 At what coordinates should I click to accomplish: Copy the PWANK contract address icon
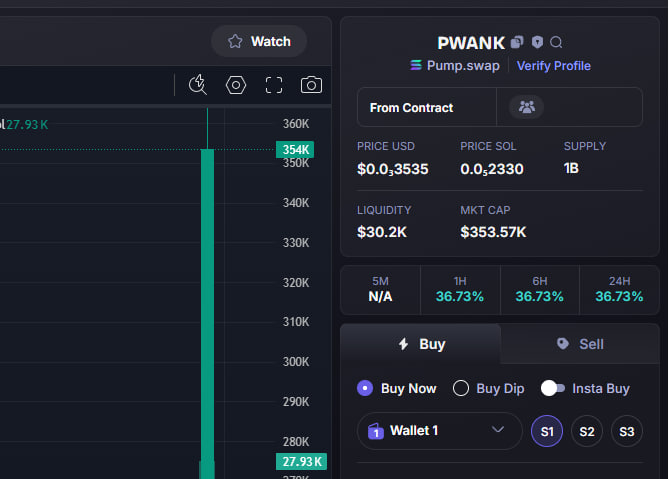pyautogui.click(x=517, y=42)
